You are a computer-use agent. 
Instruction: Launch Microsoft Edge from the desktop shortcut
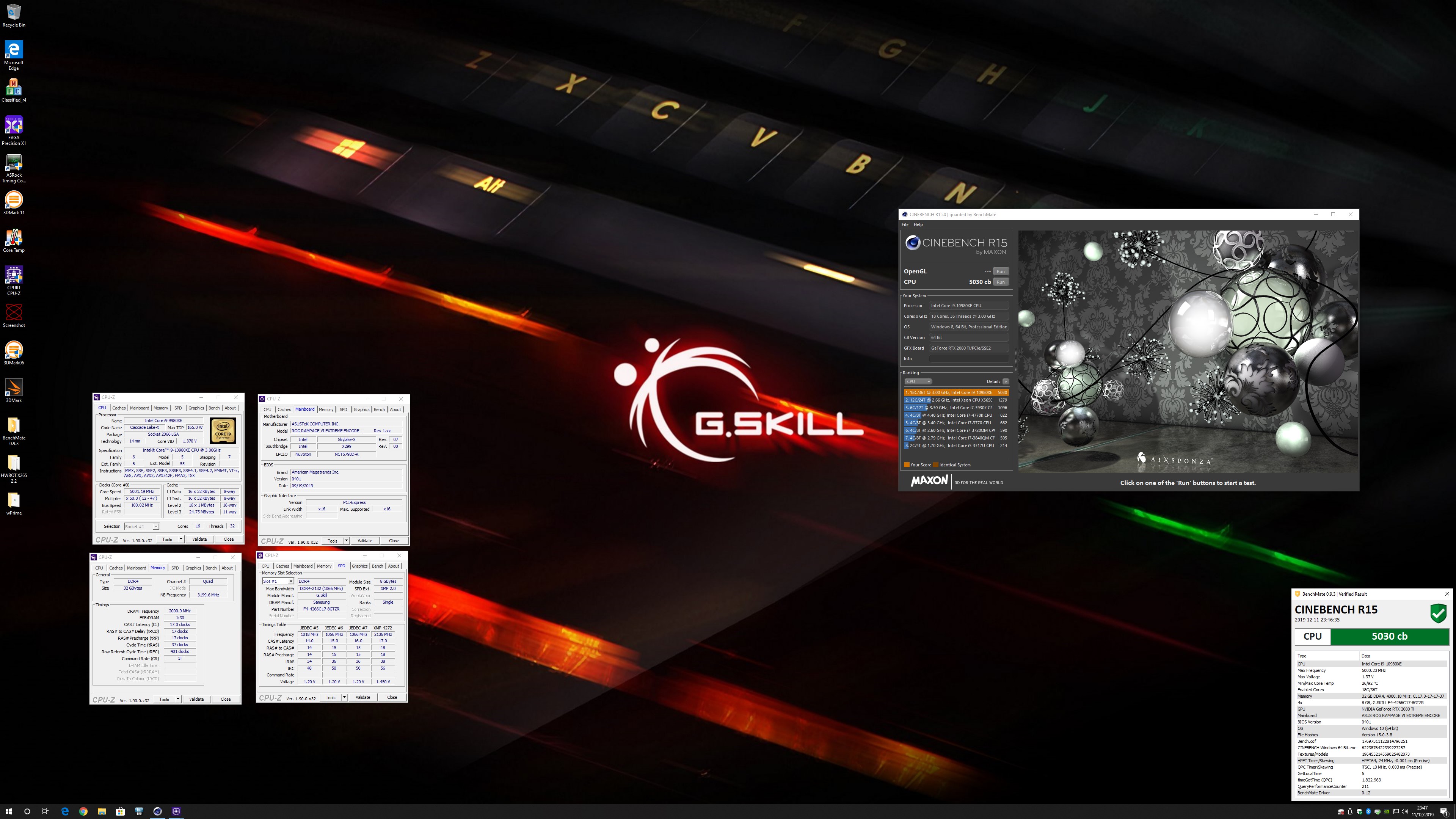pos(14,55)
